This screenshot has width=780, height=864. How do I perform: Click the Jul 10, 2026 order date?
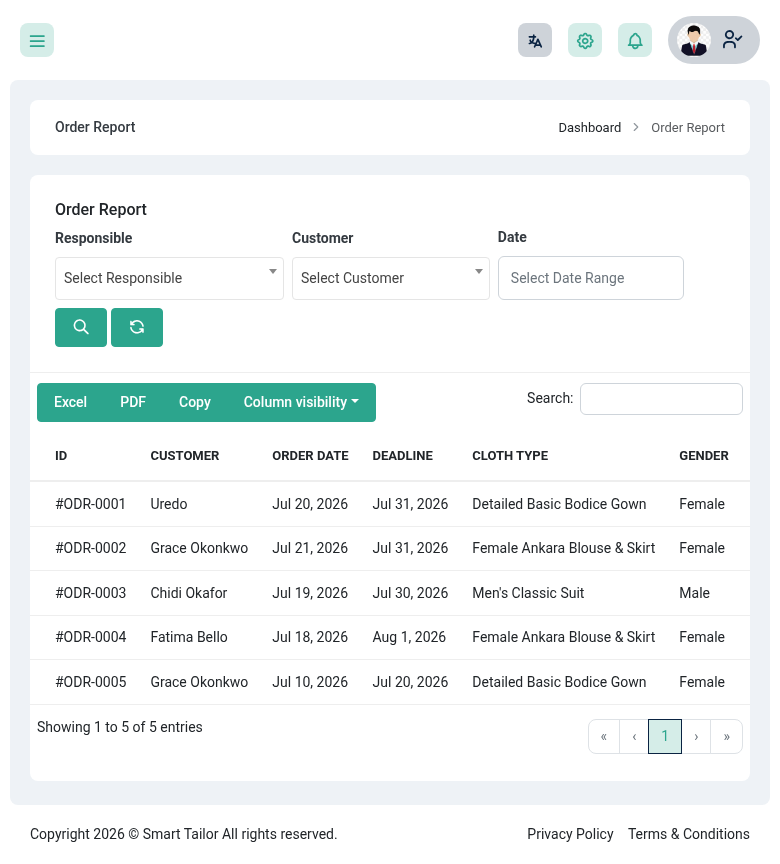point(310,682)
